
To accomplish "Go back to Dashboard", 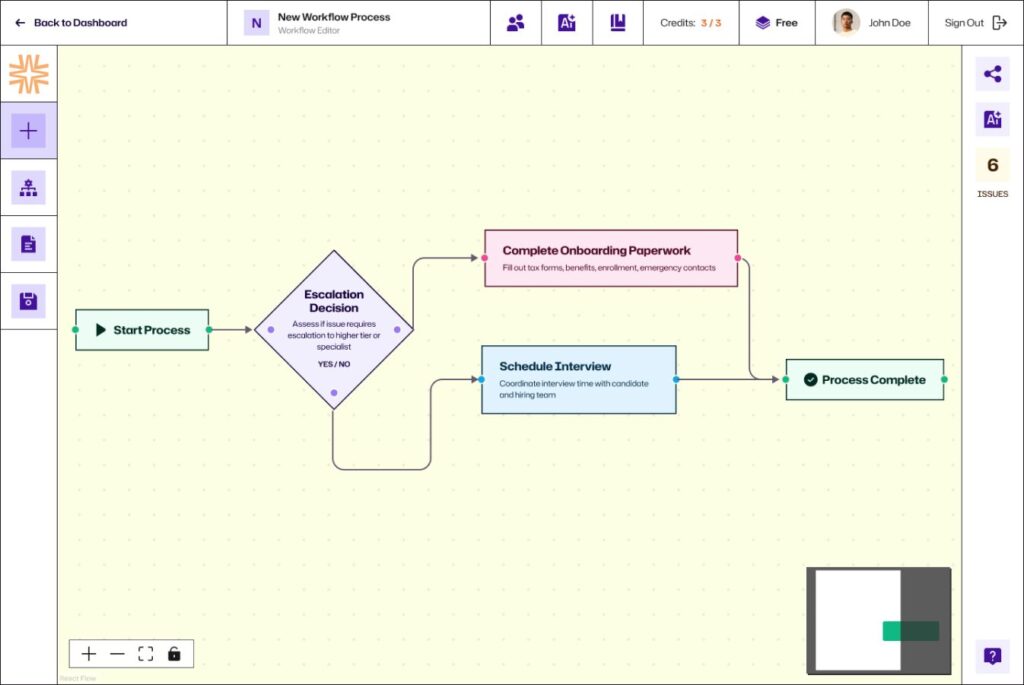I will click(x=71, y=23).
